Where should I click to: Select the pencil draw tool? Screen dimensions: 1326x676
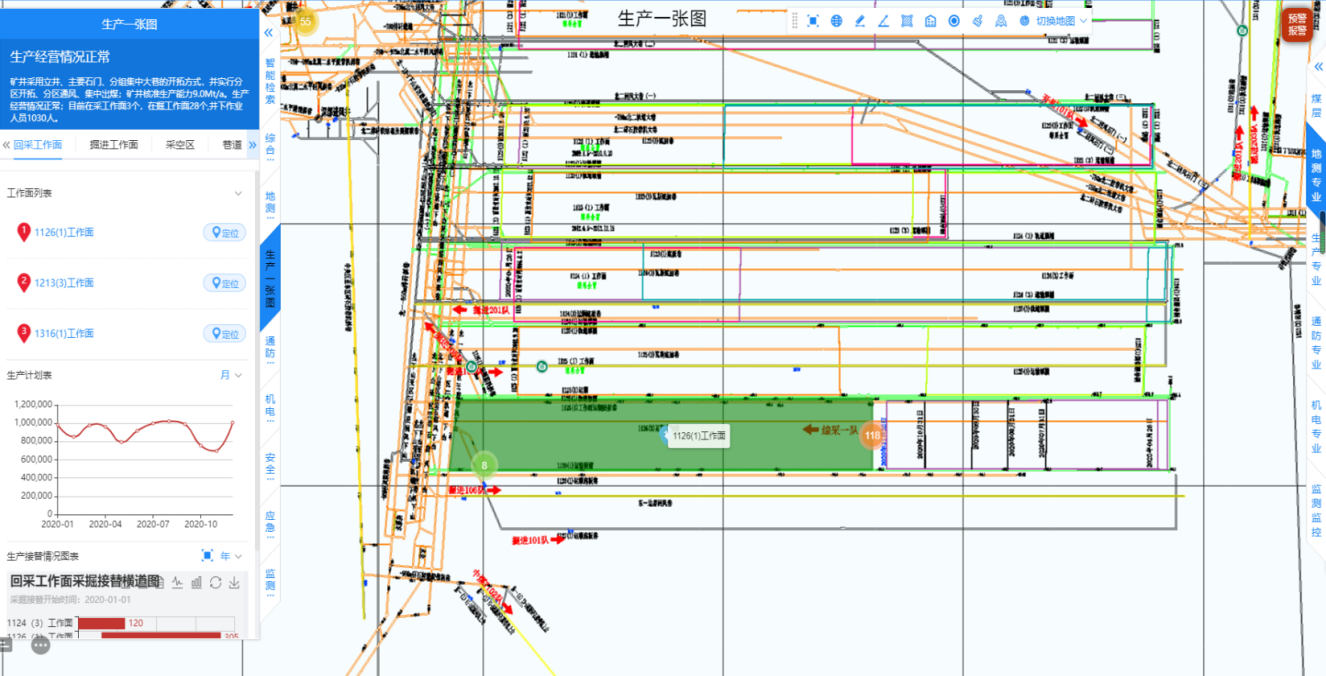pos(860,21)
